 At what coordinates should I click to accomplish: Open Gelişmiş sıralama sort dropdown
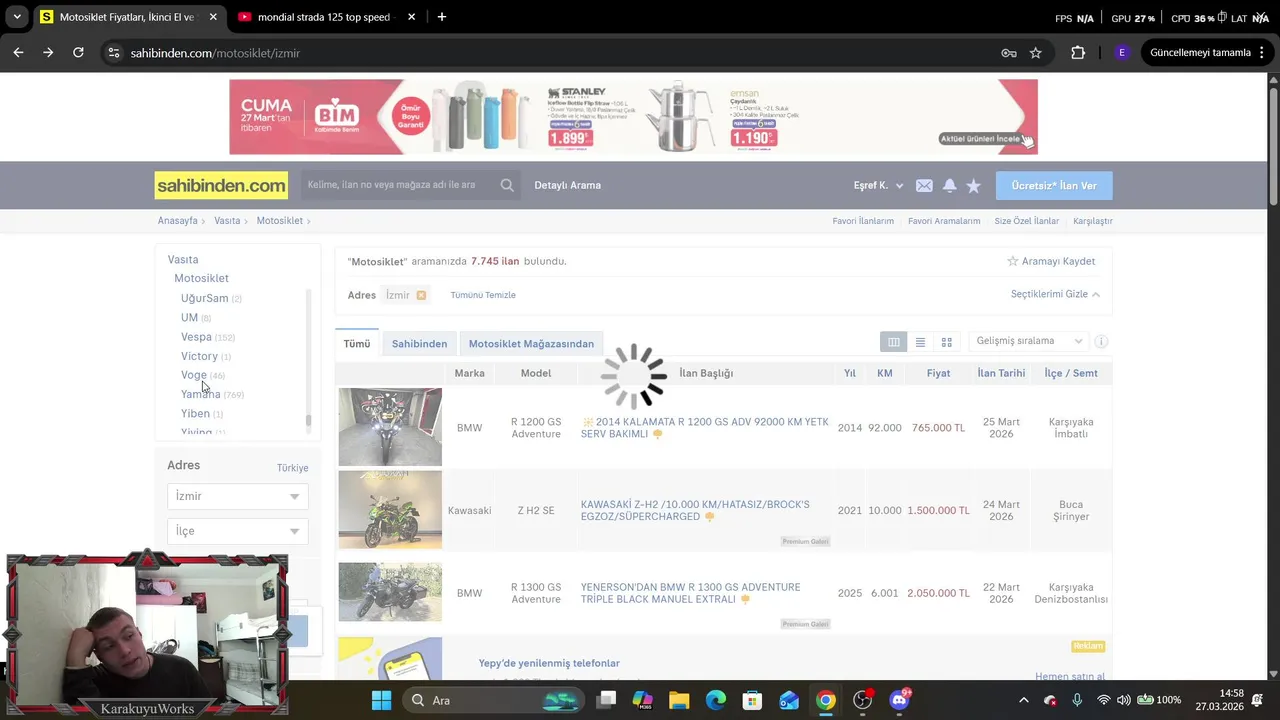[1029, 341]
